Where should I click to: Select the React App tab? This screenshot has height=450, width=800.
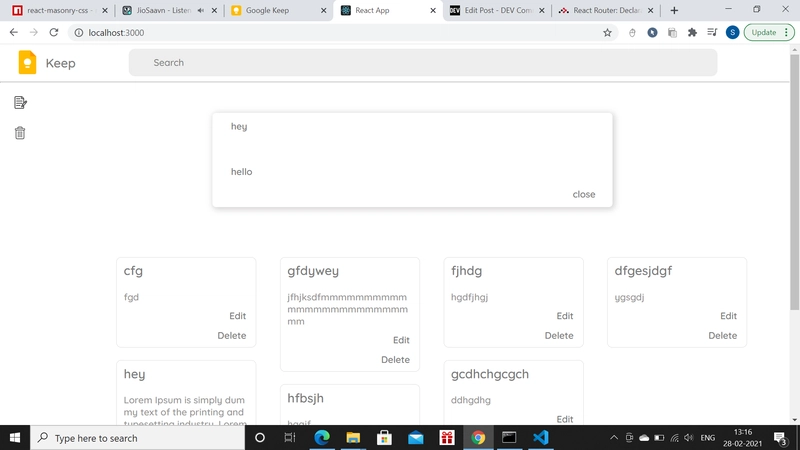tap(388, 10)
